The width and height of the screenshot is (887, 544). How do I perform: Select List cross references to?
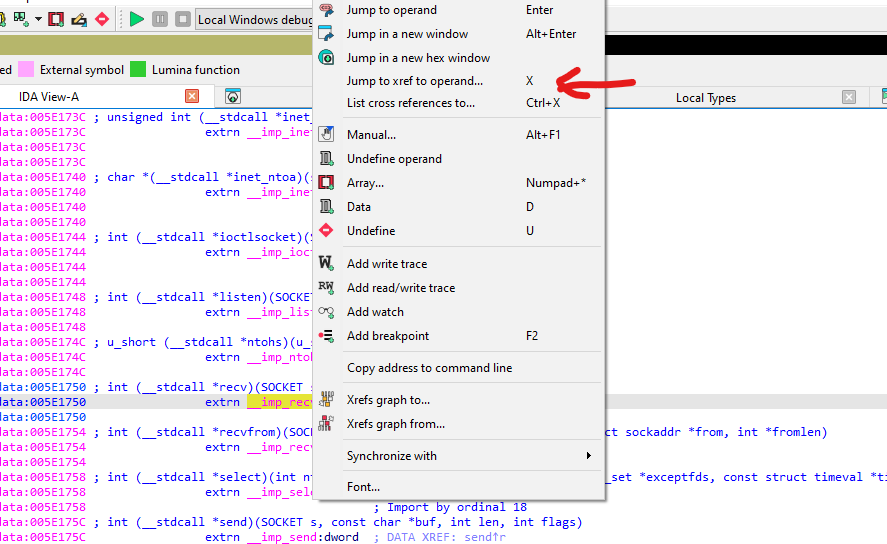point(410,103)
